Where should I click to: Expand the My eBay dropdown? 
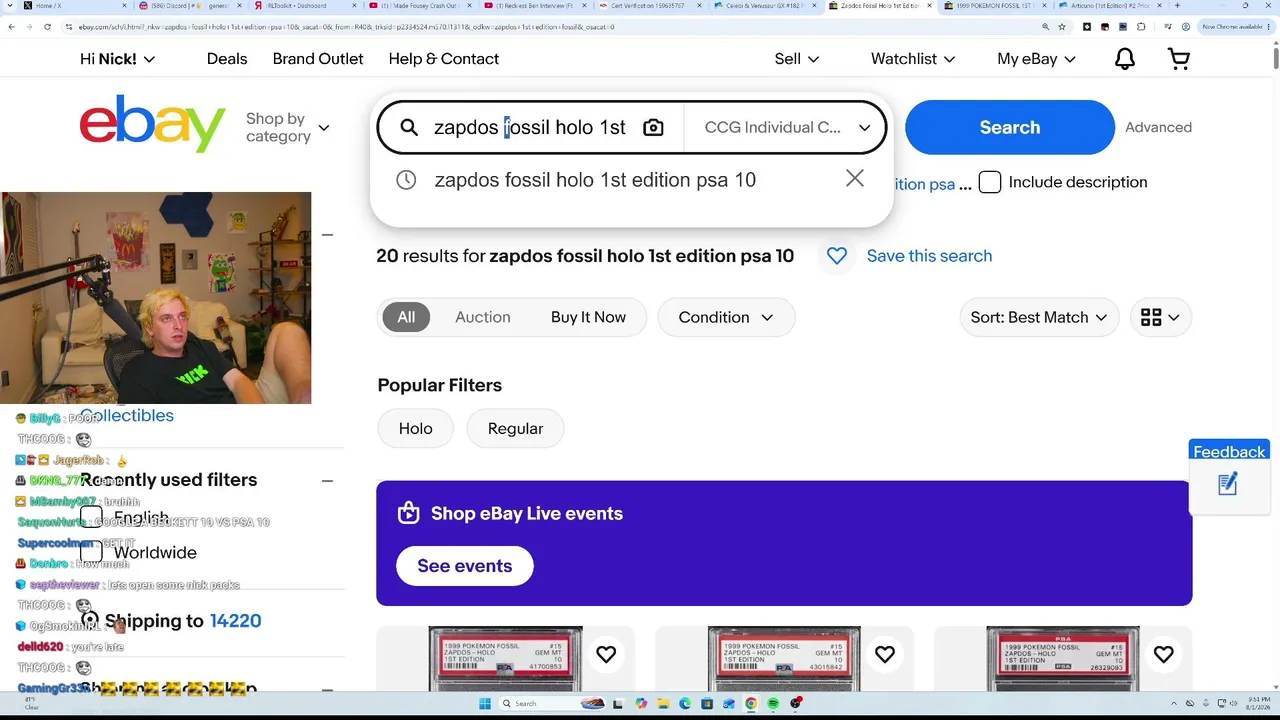pos(1036,59)
